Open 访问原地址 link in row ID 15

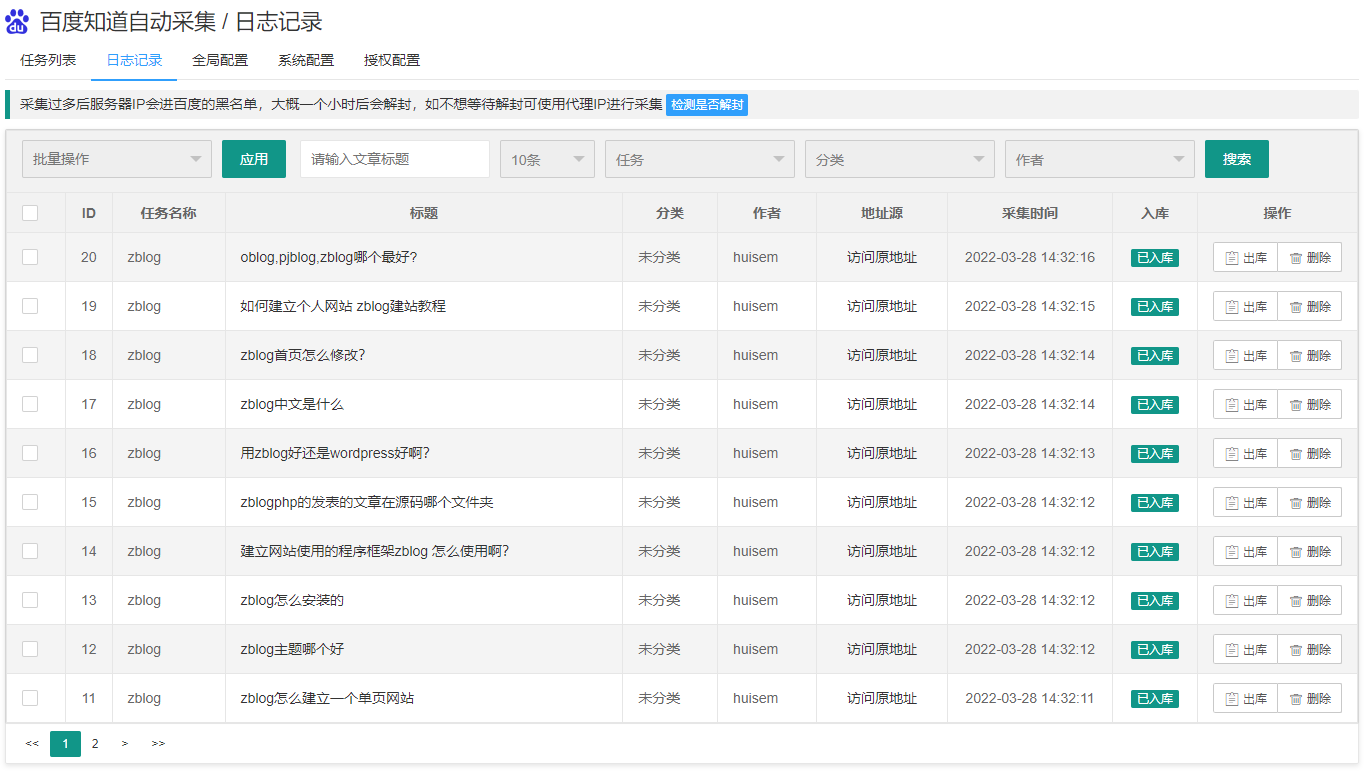click(882, 502)
